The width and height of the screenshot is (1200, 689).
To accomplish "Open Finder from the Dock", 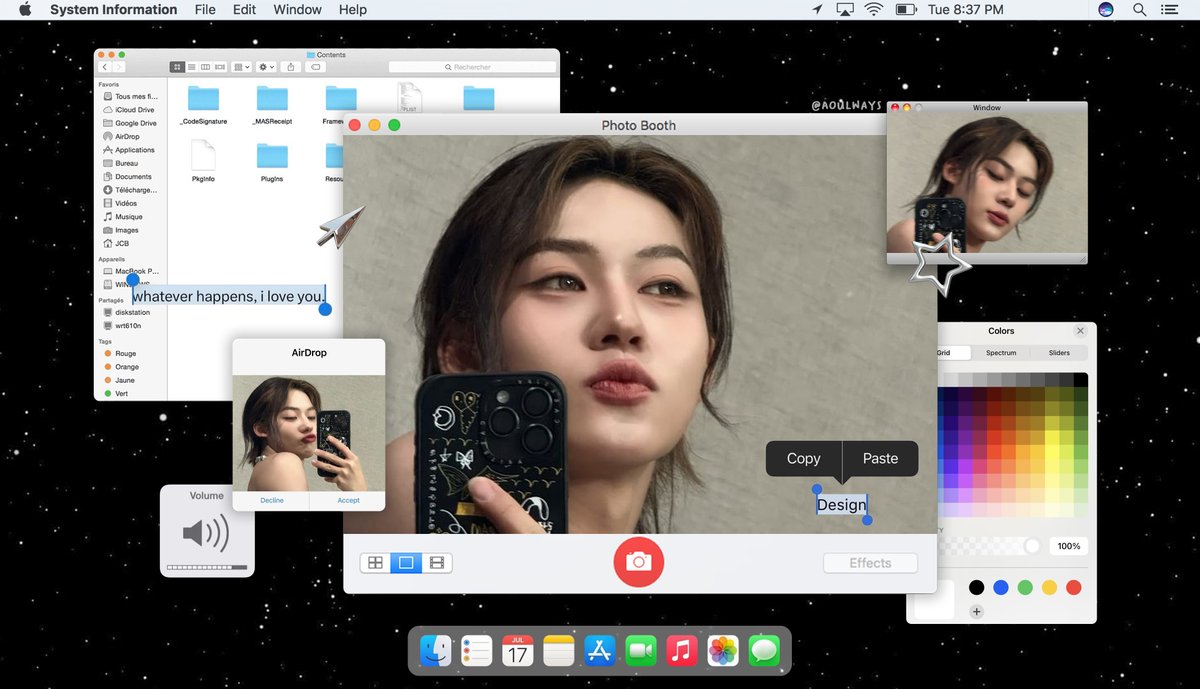I will [436, 651].
